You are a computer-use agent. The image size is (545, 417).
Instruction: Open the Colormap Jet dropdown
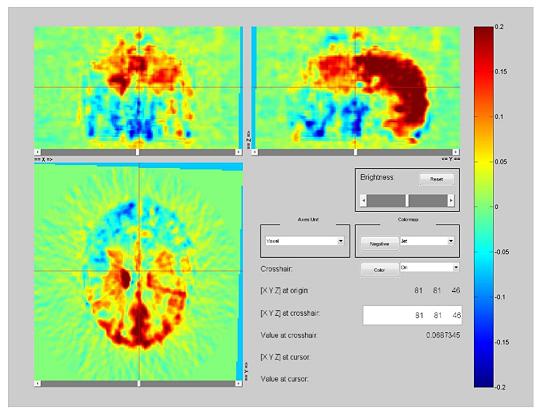tap(427, 241)
